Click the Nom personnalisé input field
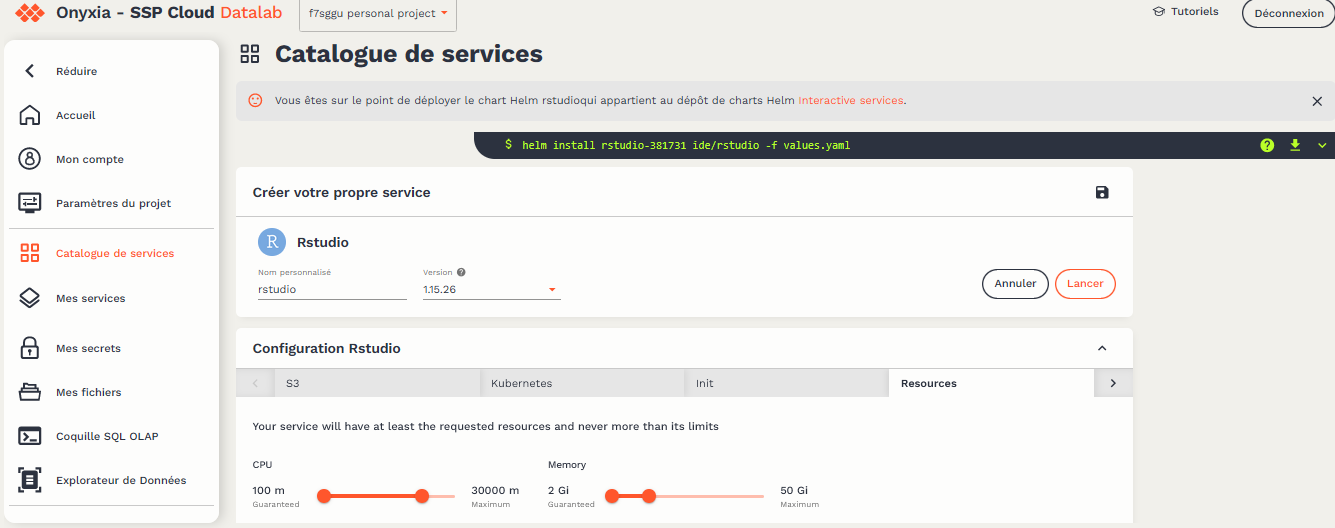Image resolution: width=1335 pixels, height=528 pixels. (331, 290)
